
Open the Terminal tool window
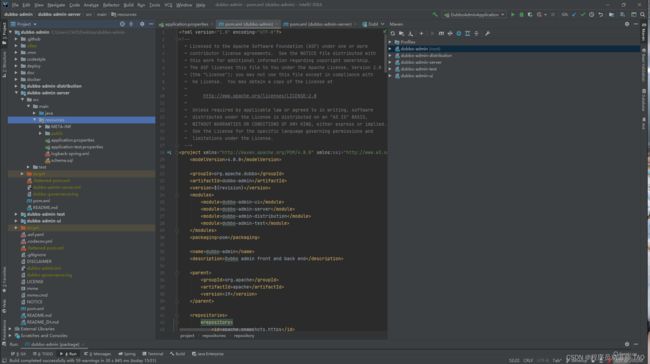[153, 354]
